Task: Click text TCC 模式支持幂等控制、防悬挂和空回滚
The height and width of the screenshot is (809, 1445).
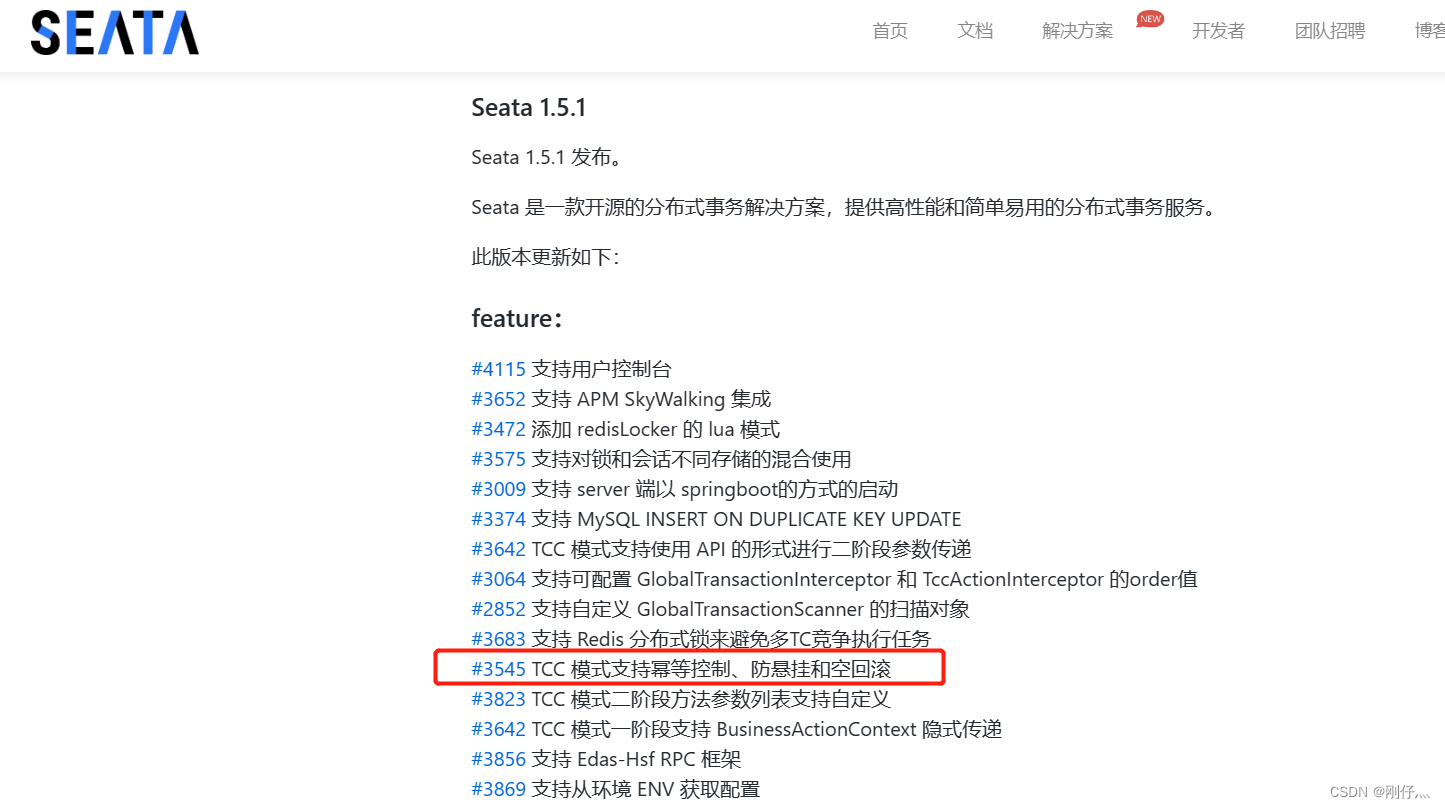Action: (x=711, y=669)
